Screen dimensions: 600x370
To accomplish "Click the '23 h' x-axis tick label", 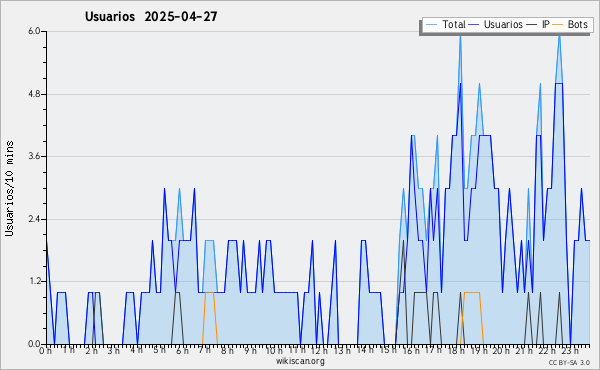I will point(569,351).
